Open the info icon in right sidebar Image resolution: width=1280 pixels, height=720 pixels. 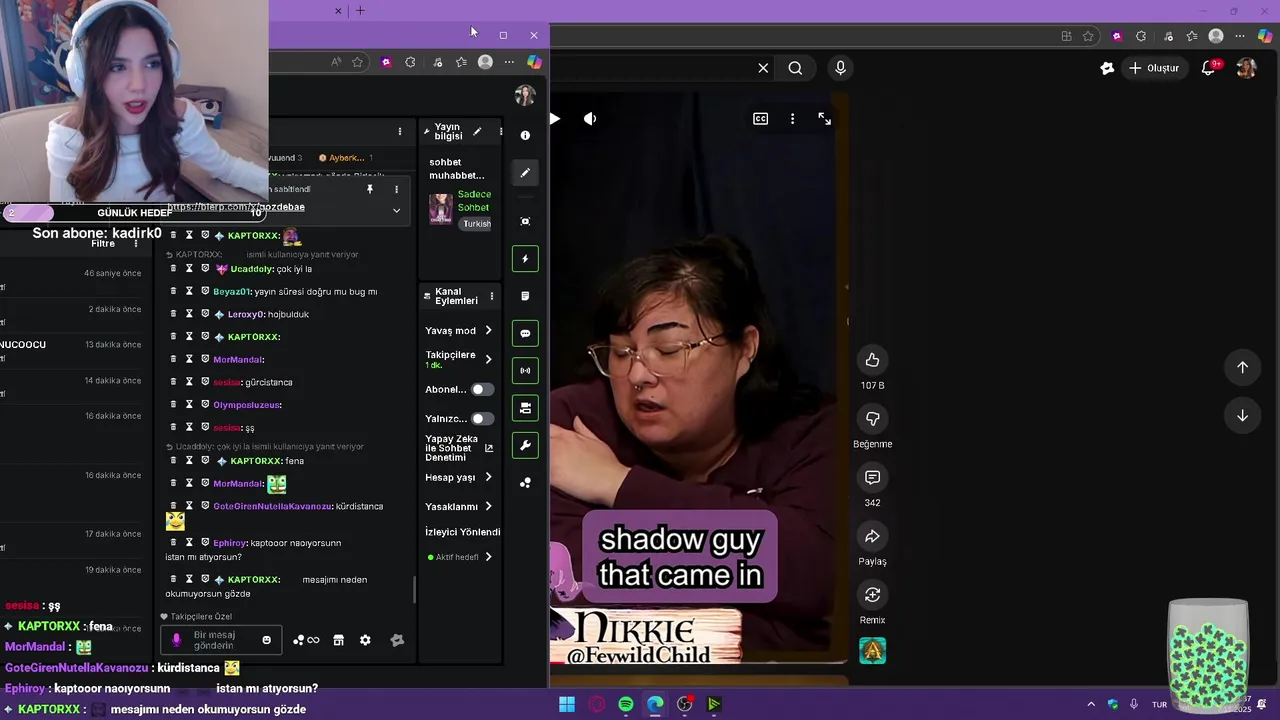coord(525,135)
